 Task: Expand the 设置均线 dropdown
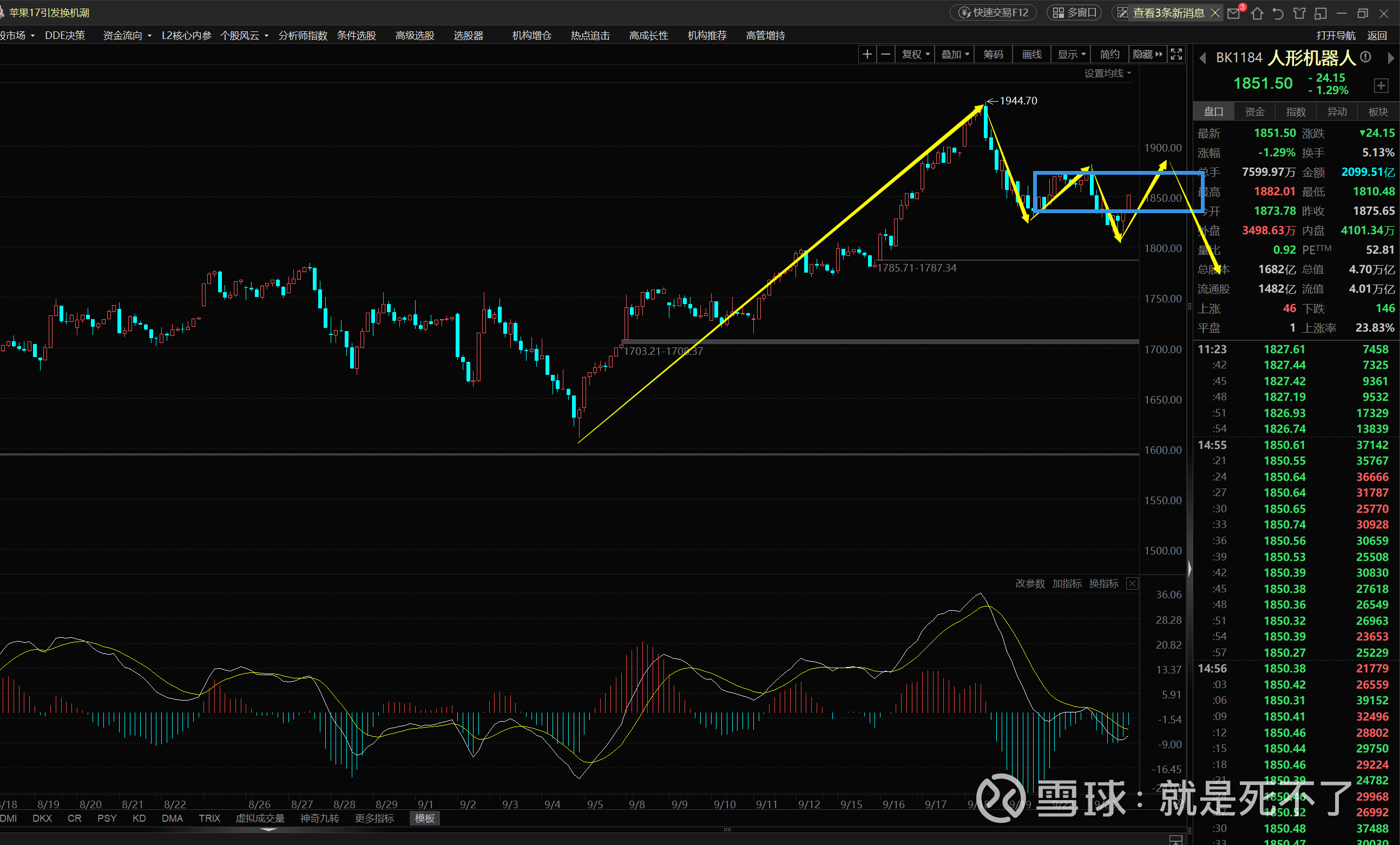click(1107, 73)
